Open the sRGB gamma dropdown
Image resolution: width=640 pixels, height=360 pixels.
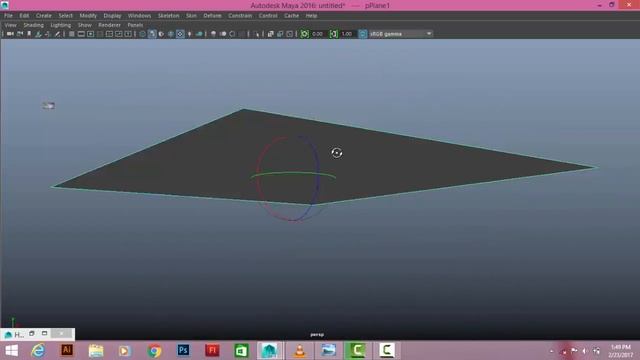(x=400, y=34)
